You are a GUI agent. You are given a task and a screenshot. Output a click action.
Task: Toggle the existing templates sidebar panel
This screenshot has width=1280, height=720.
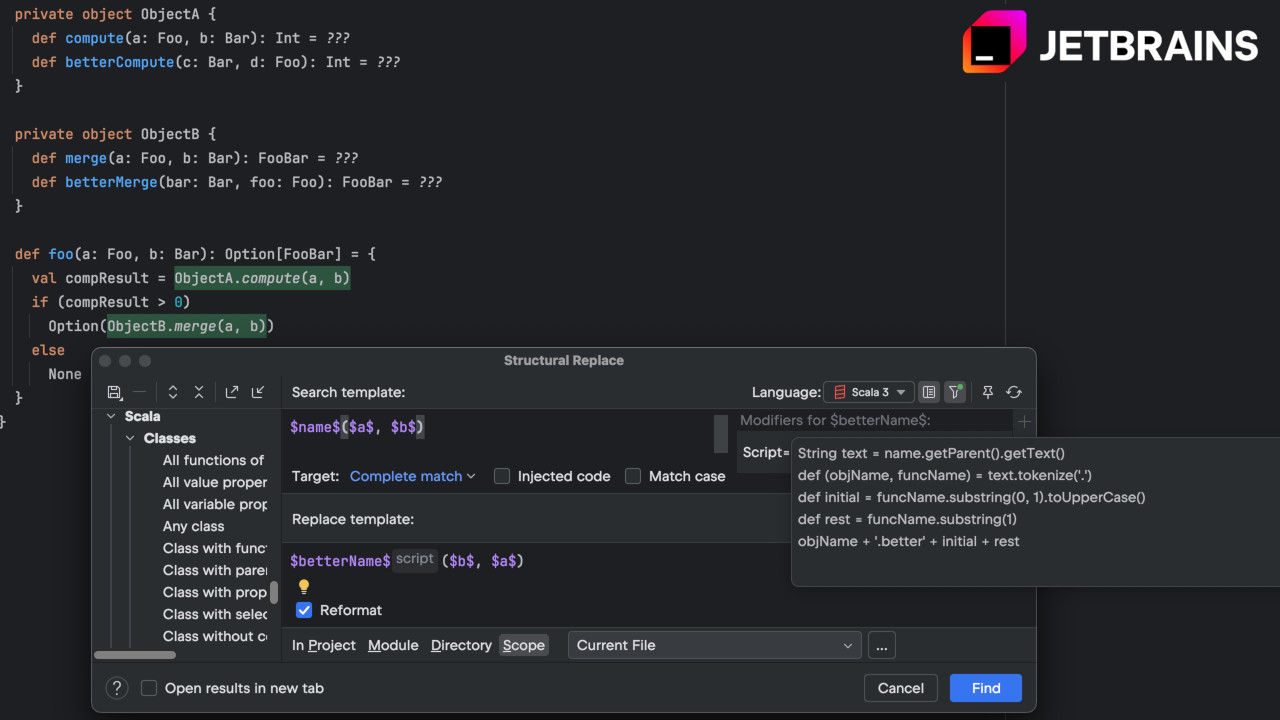click(928, 392)
